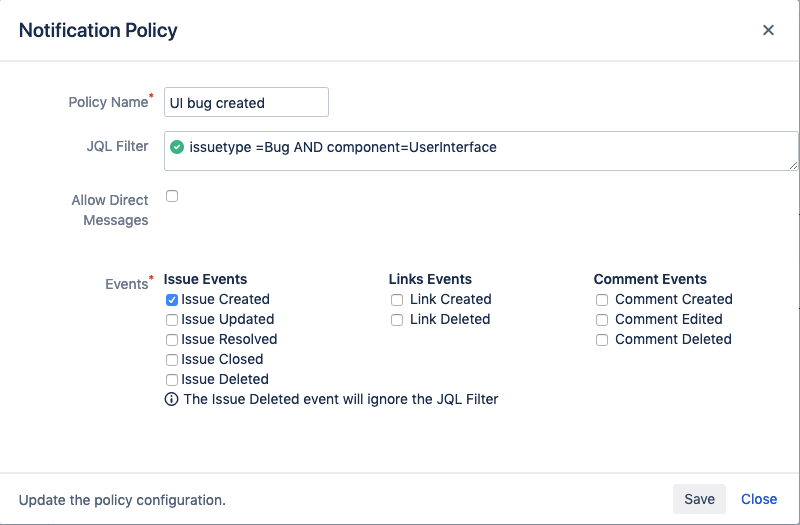Select the Issue Deleted checkbox

(172, 379)
